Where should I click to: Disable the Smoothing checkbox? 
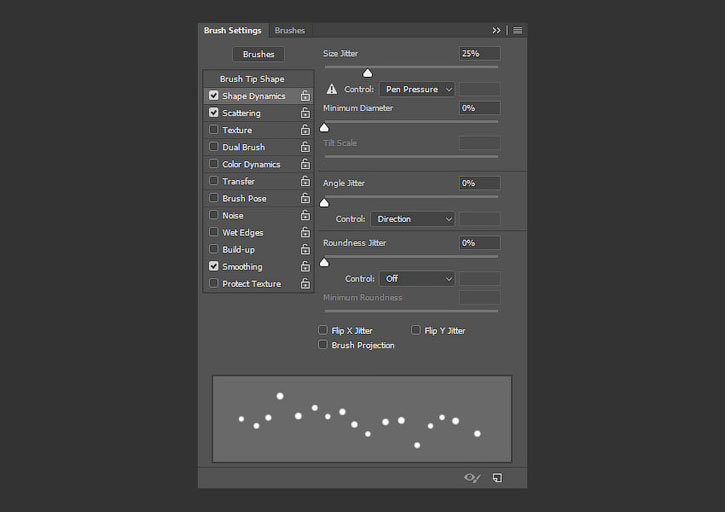[x=214, y=267]
